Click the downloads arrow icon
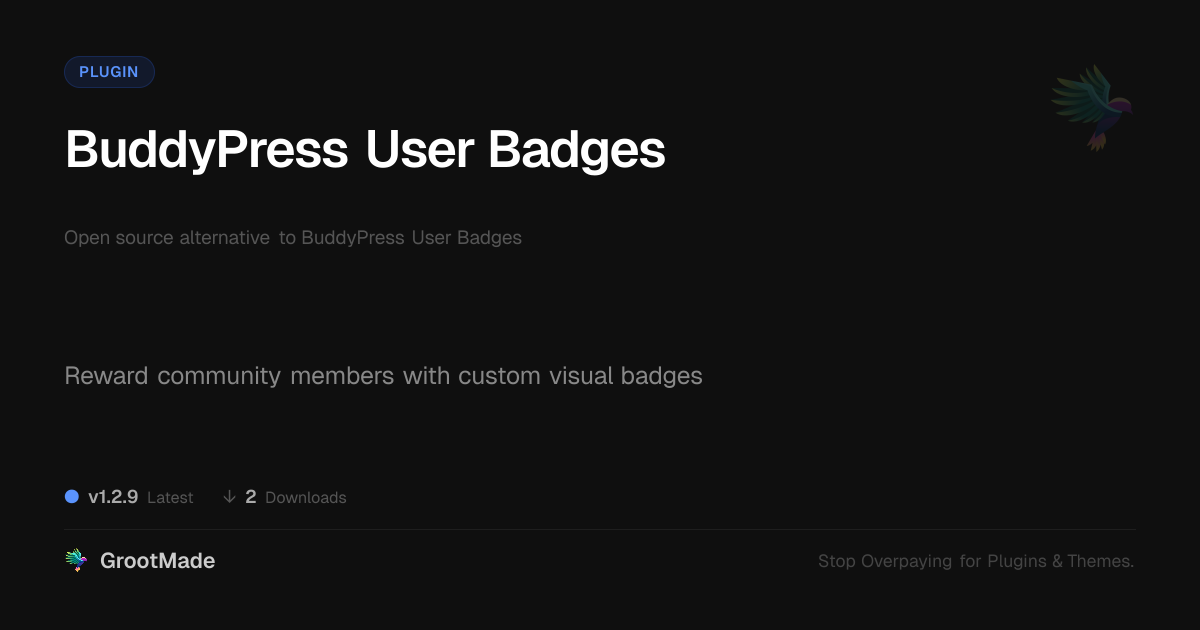The width and height of the screenshot is (1200, 630). coord(230,497)
